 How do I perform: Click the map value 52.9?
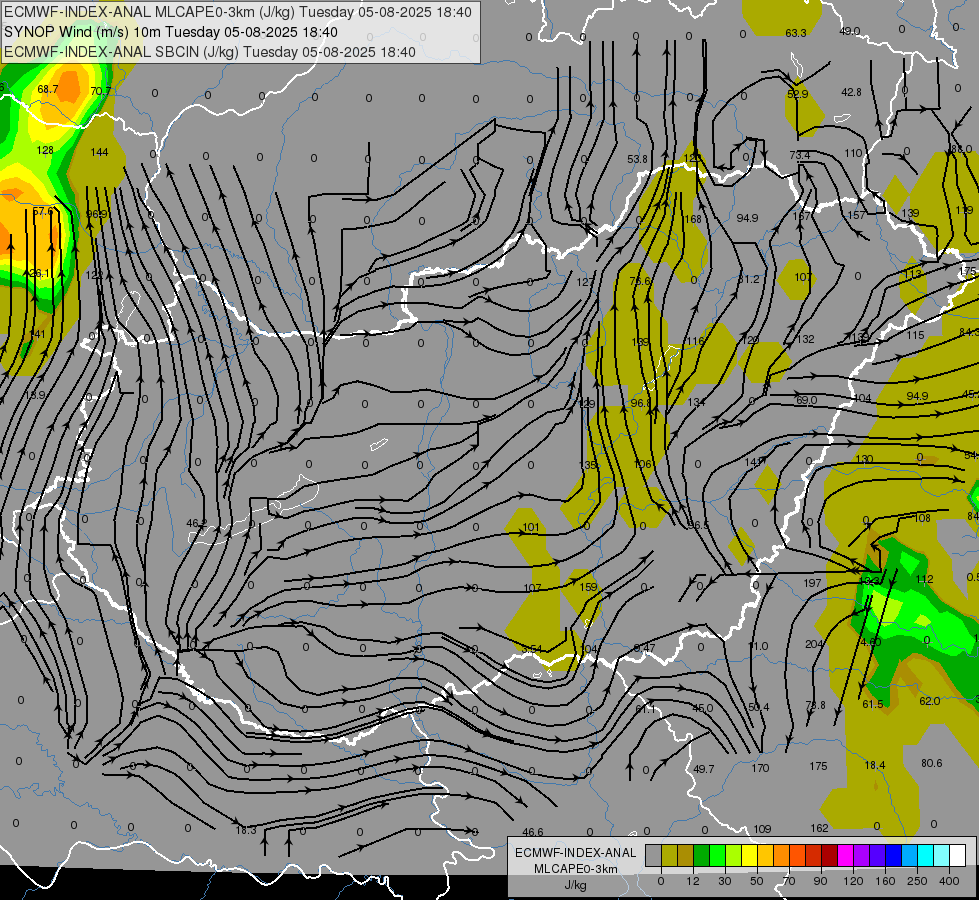[x=797, y=94]
